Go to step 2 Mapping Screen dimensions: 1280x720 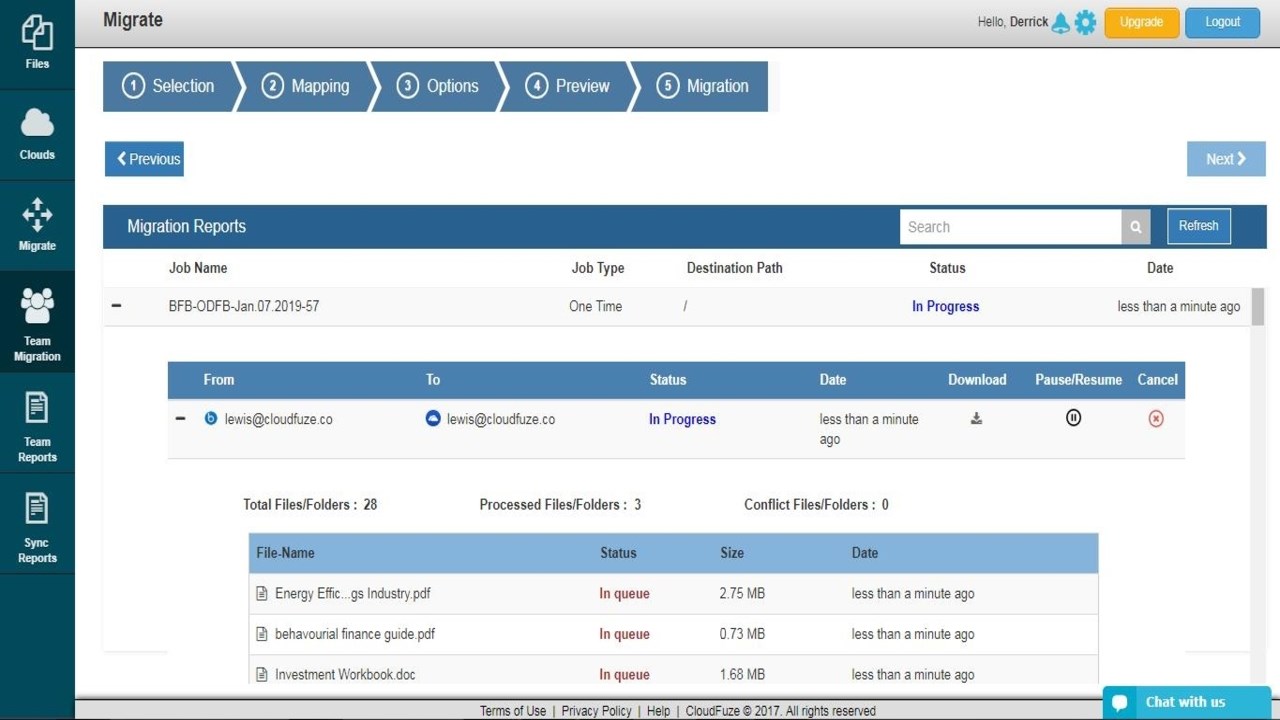(305, 86)
